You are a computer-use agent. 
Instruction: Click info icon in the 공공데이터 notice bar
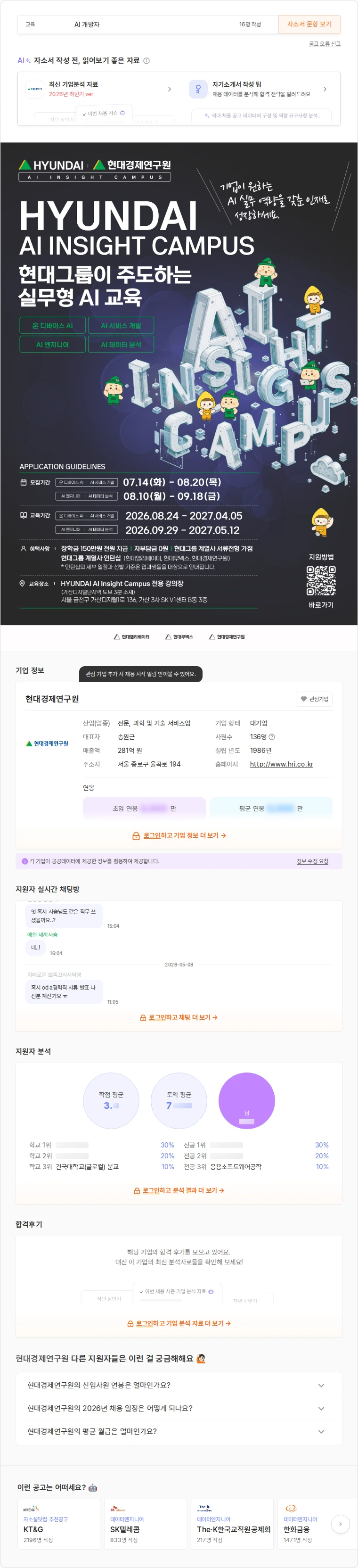click(x=25, y=861)
